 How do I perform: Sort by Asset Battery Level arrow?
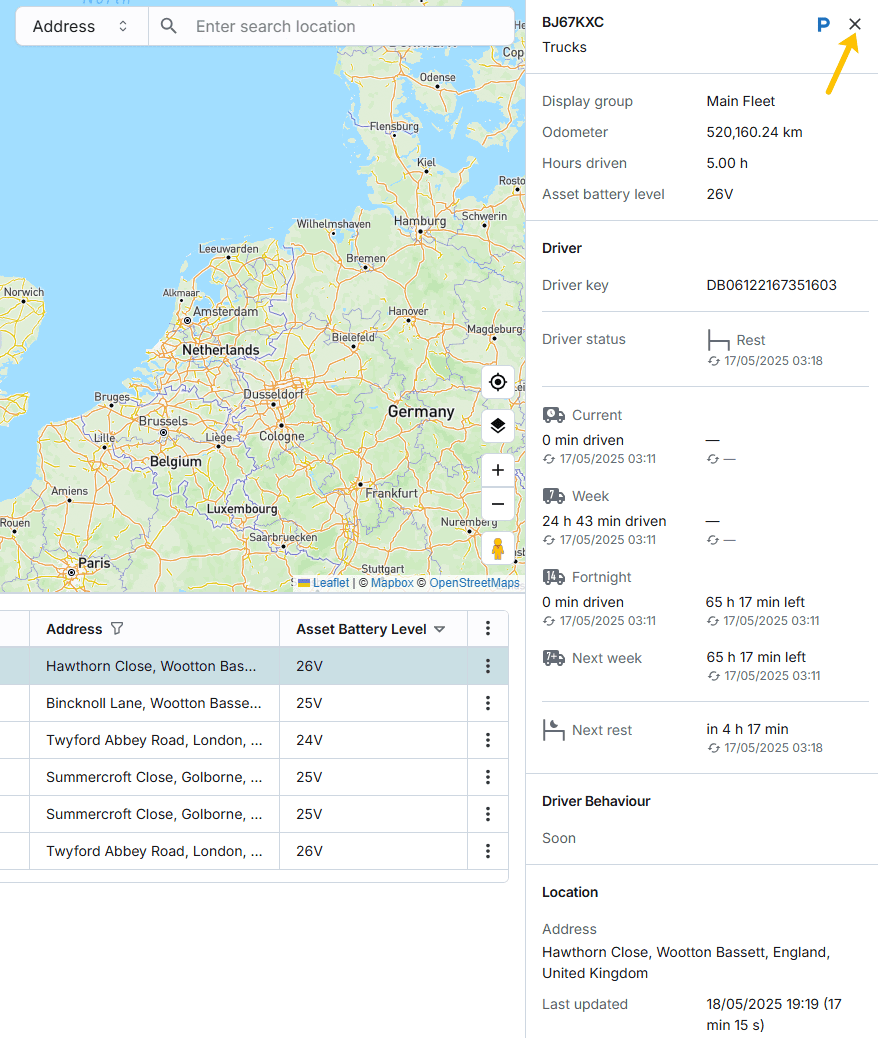pos(439,629)
